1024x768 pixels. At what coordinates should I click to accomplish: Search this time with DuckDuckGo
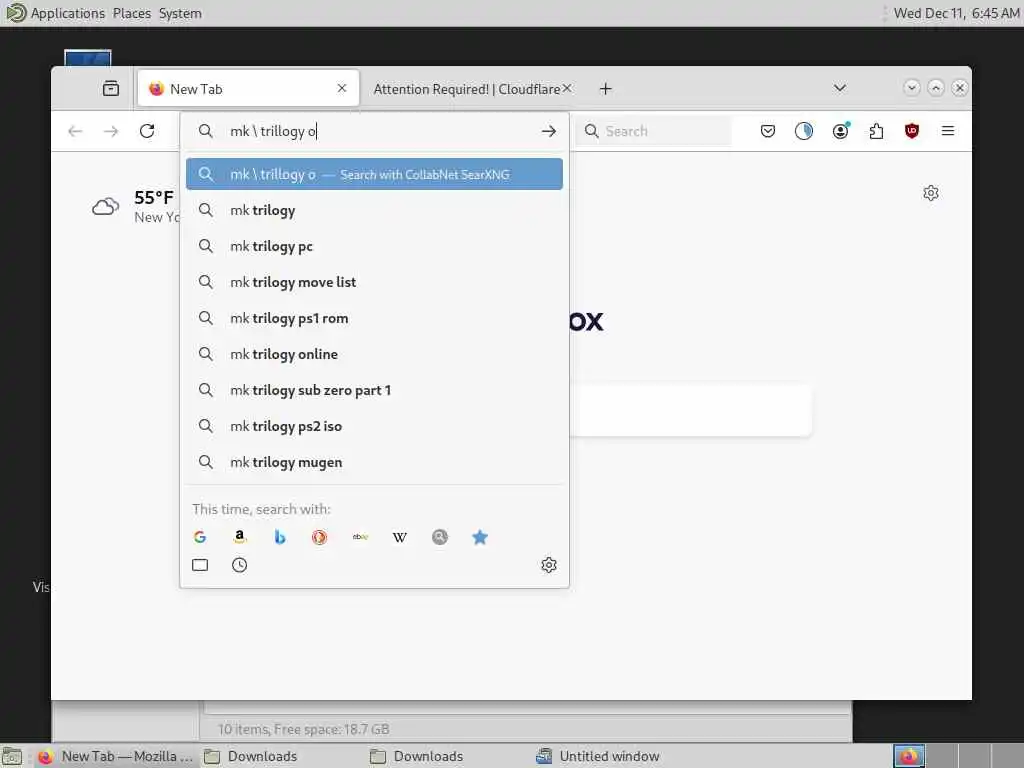[x=319, y=537]
